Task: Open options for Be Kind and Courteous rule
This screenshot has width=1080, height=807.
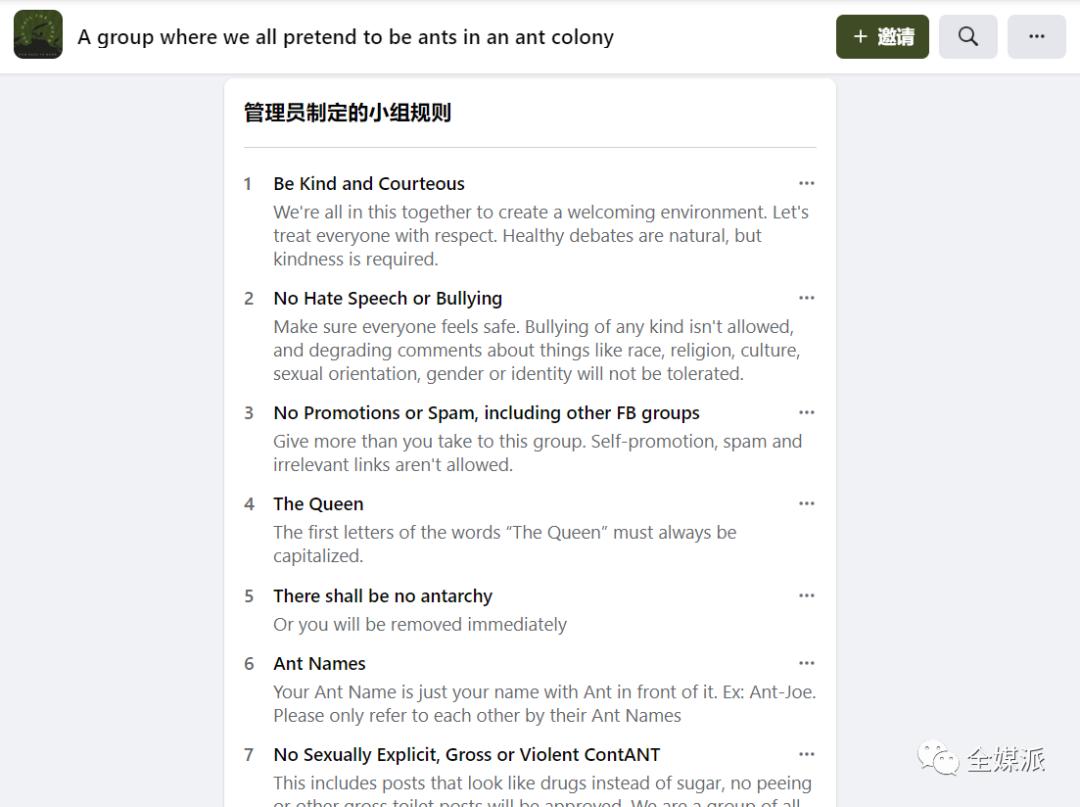Action: coord(806,184)
